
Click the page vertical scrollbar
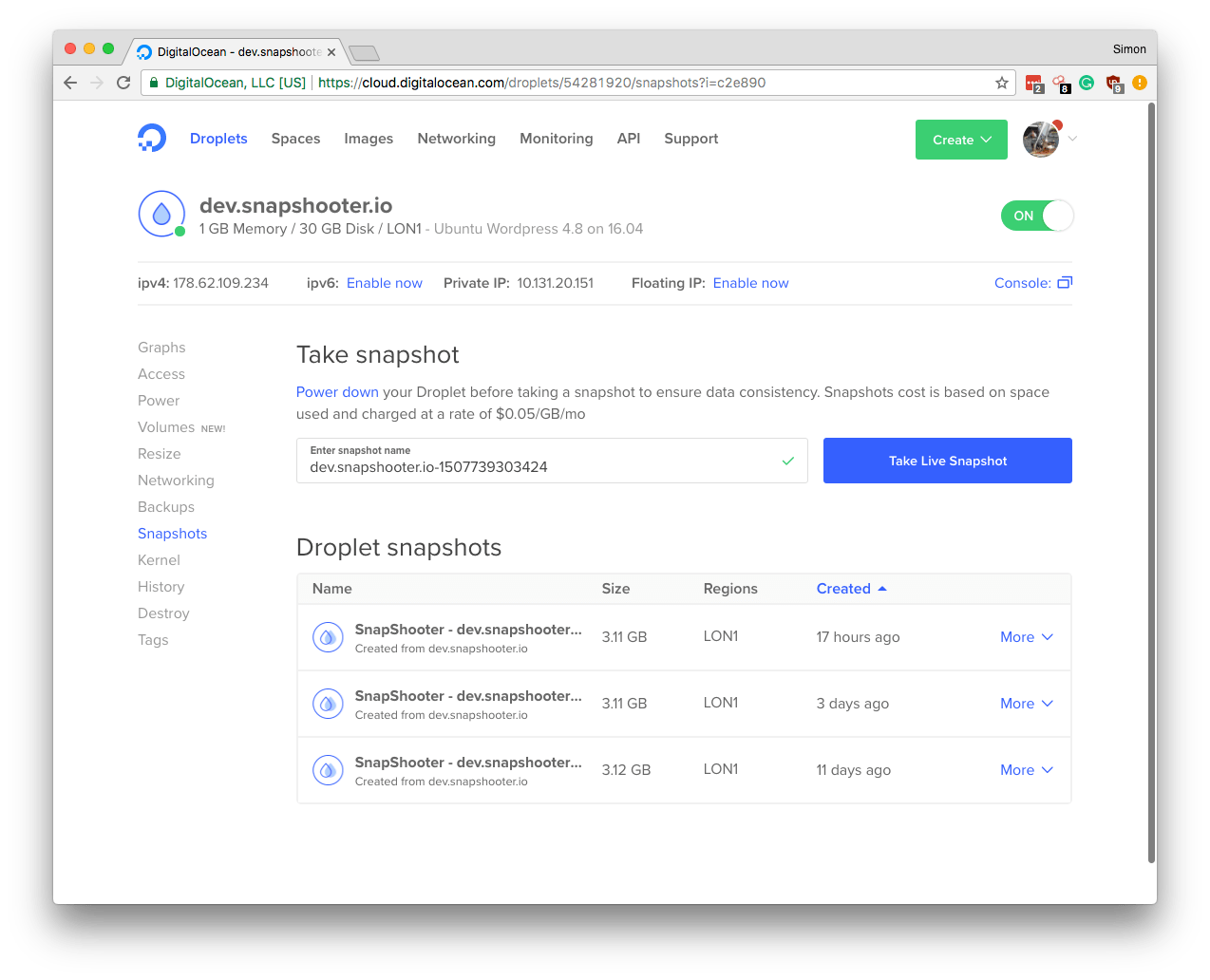pyautogui.click(x=1152, y=483)
